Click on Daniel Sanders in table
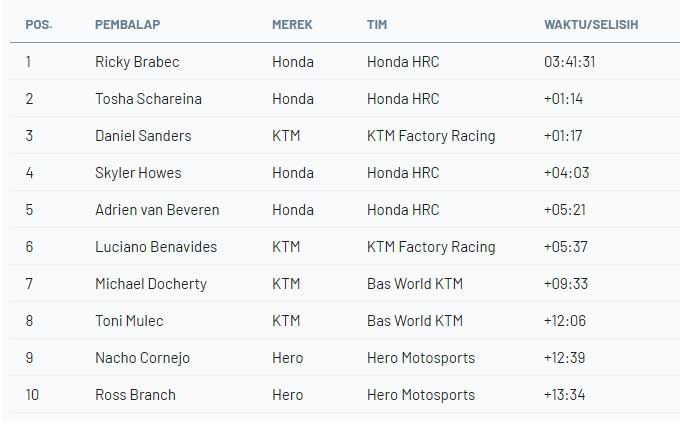The width and height of the screenshot is (680, 438). (143, 136)
